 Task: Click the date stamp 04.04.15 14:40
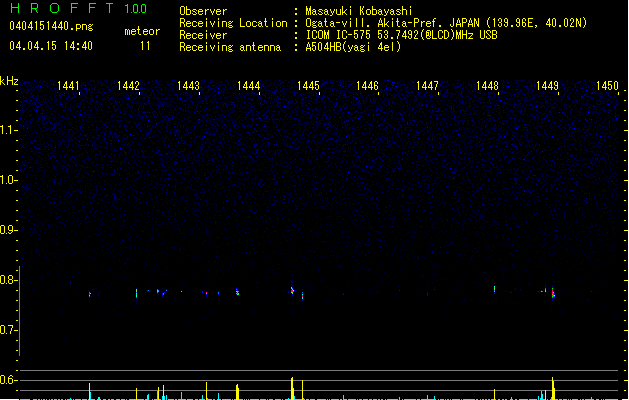point(51,46)
